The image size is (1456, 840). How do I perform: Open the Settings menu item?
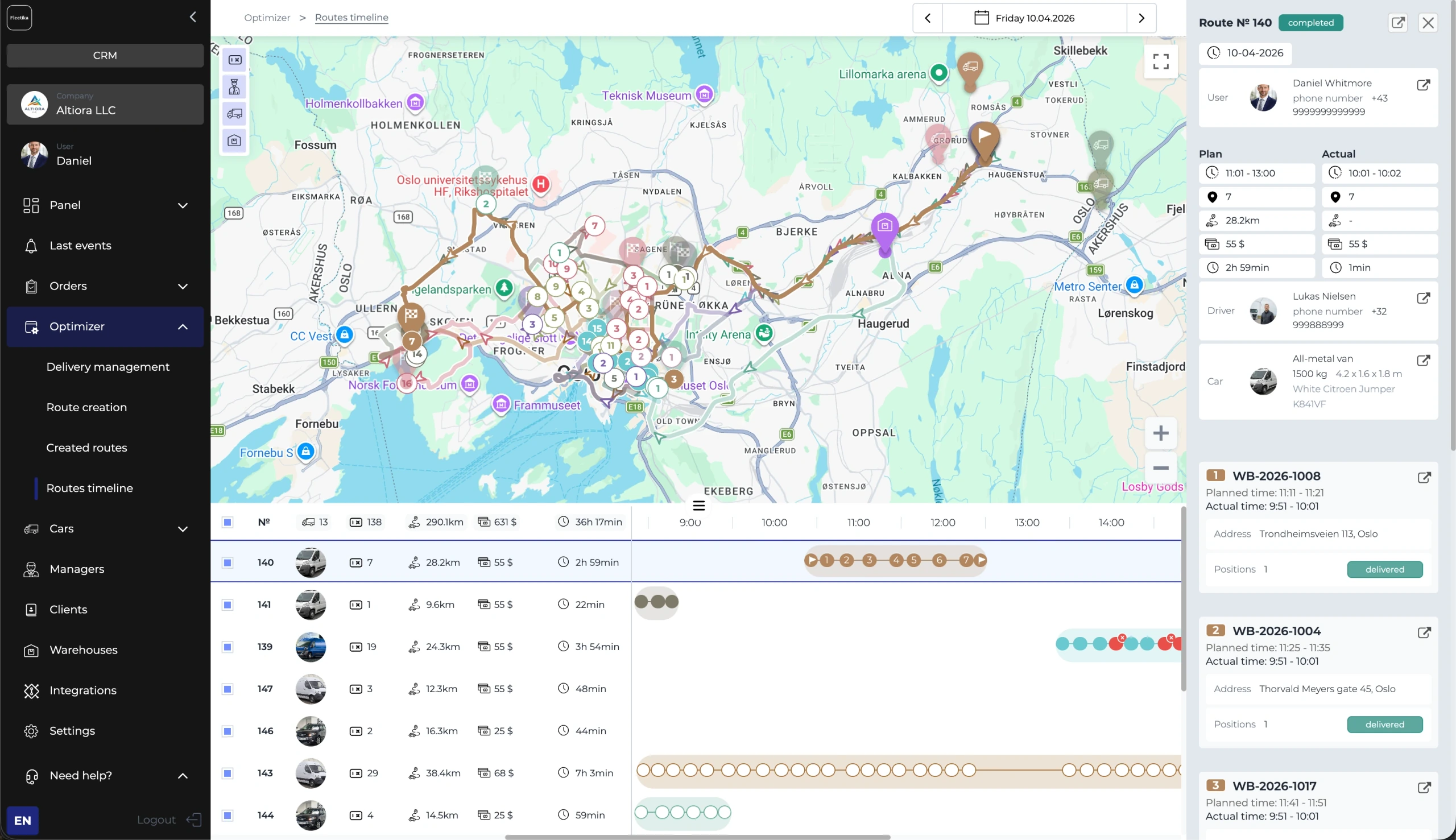[x=105, y=730]
